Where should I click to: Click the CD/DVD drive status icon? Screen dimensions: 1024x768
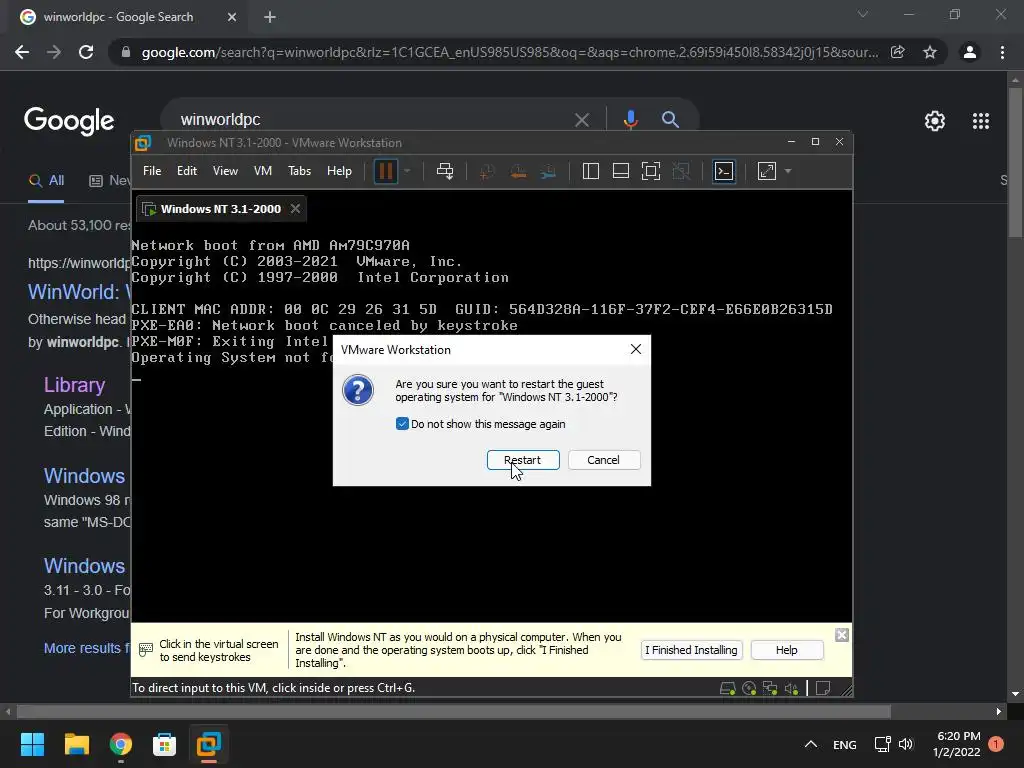(749, 688)
